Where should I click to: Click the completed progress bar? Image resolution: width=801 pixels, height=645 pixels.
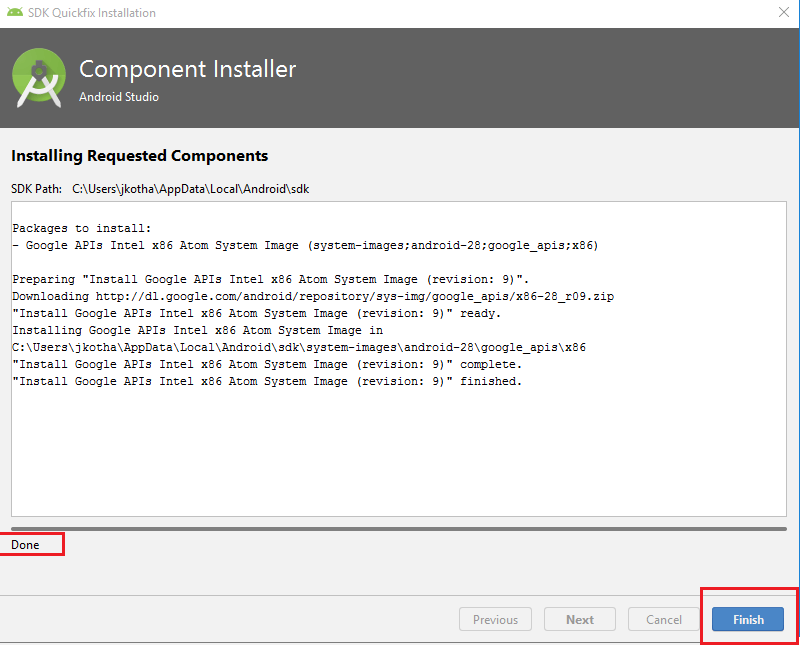pos(399,527)
